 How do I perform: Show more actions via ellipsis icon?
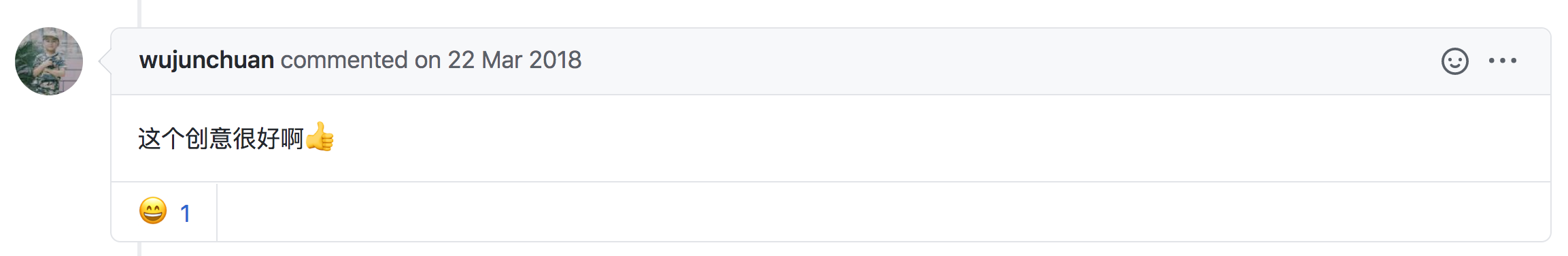[x=1503, y=61]
